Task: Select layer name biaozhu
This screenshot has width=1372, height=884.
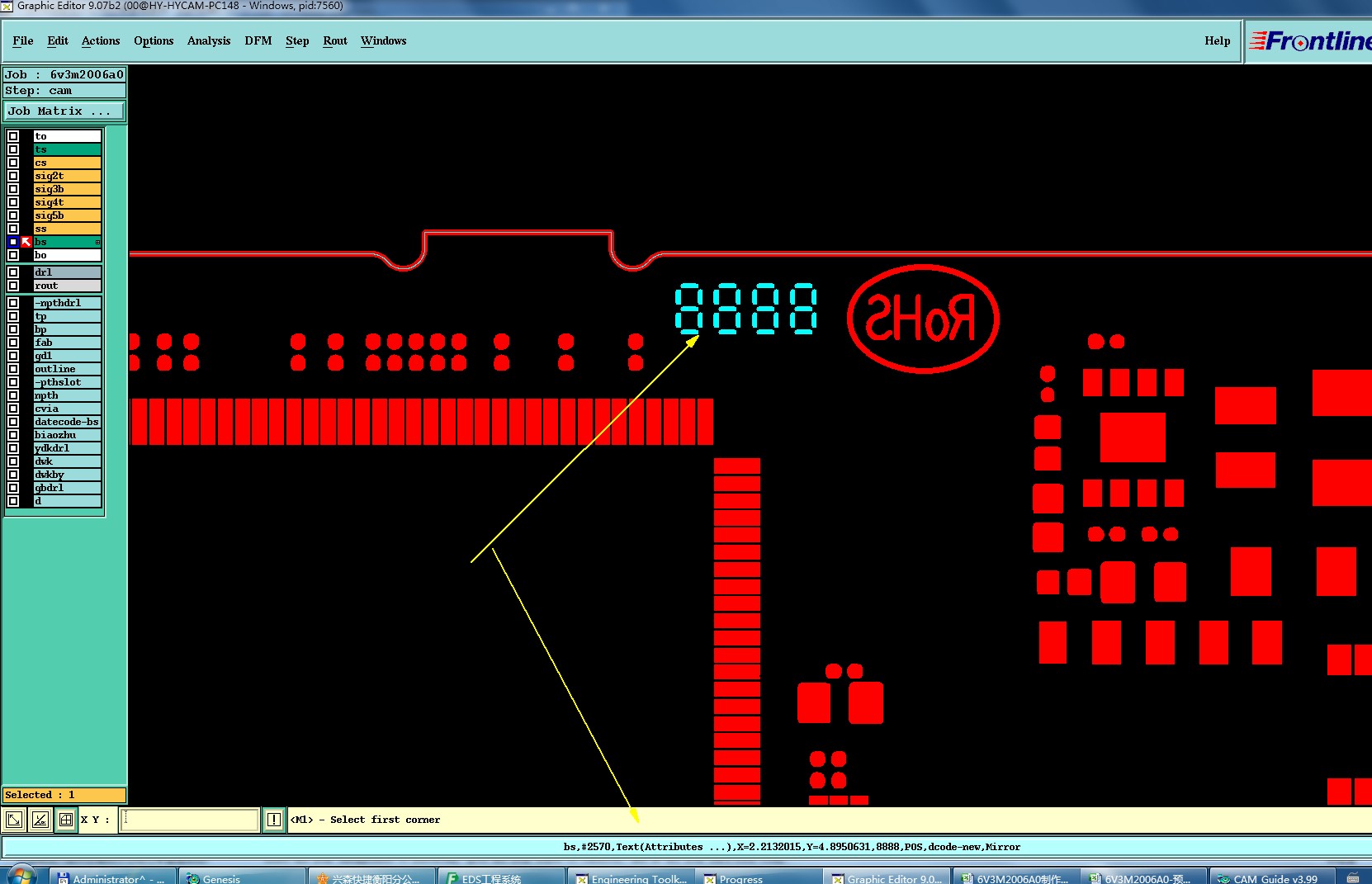Action: 67,435
